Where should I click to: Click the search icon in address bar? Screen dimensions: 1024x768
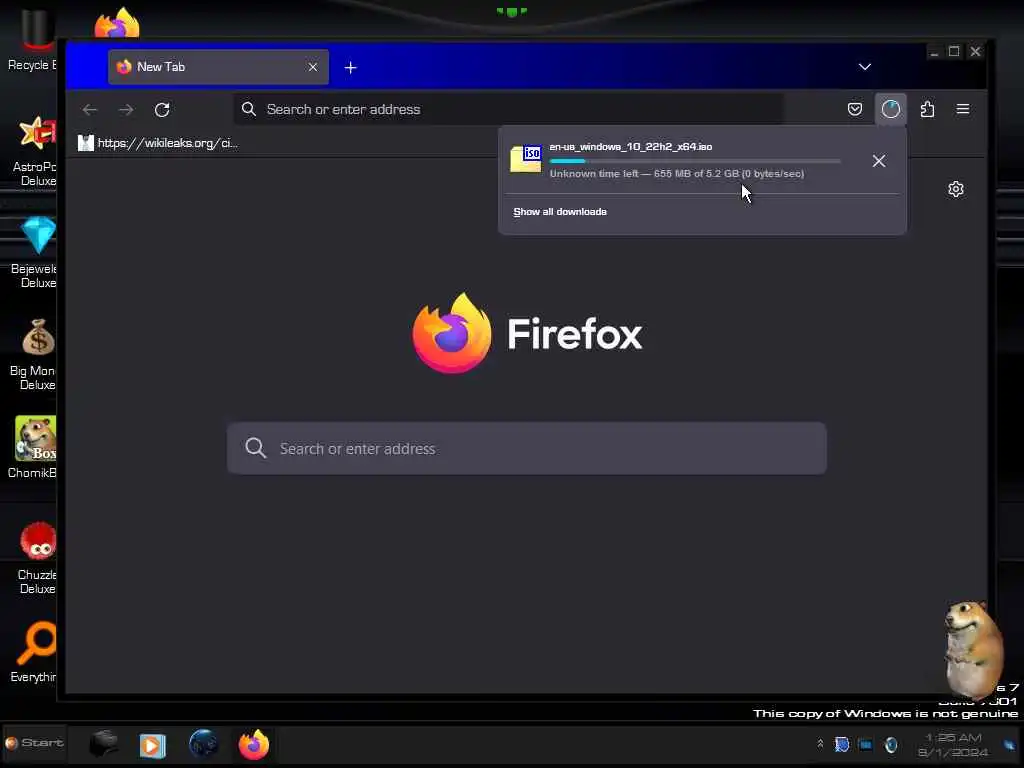(249, 109)
